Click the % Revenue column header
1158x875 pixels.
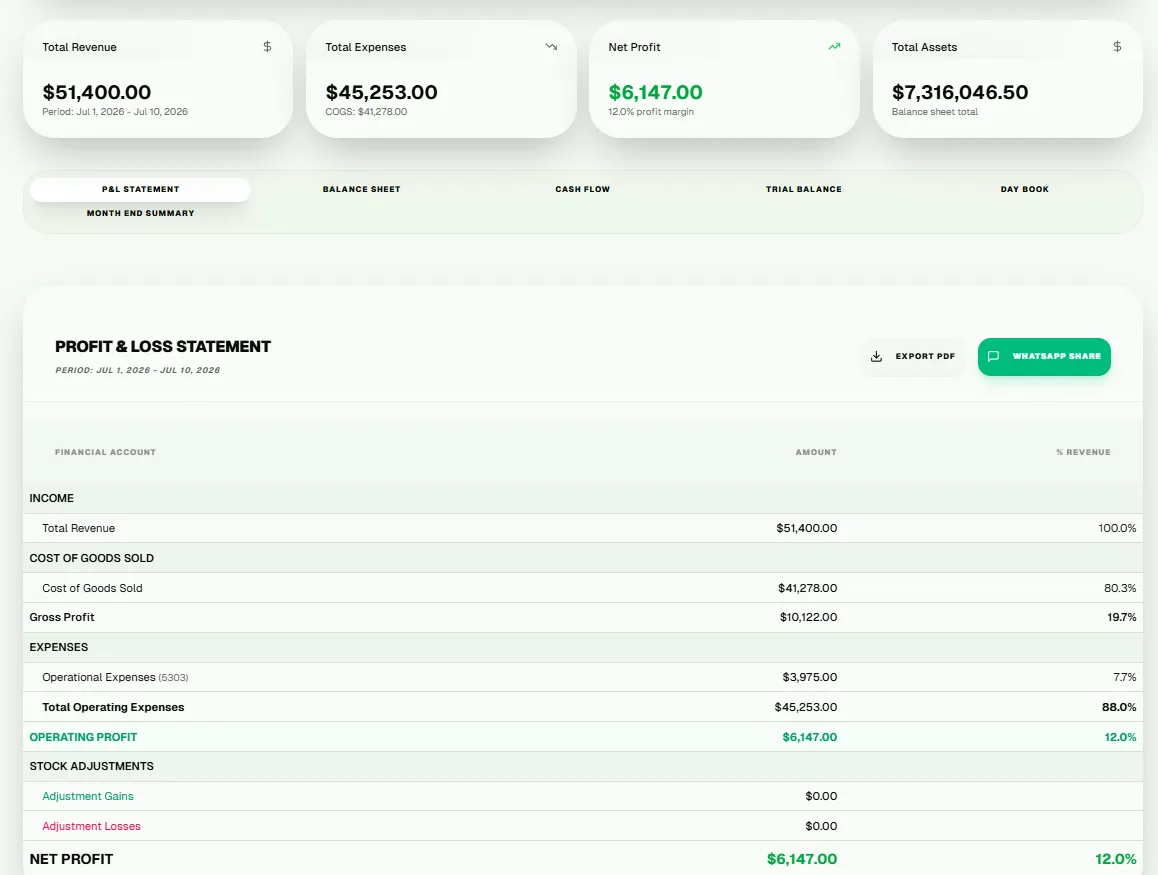(x=1083, y=452)
